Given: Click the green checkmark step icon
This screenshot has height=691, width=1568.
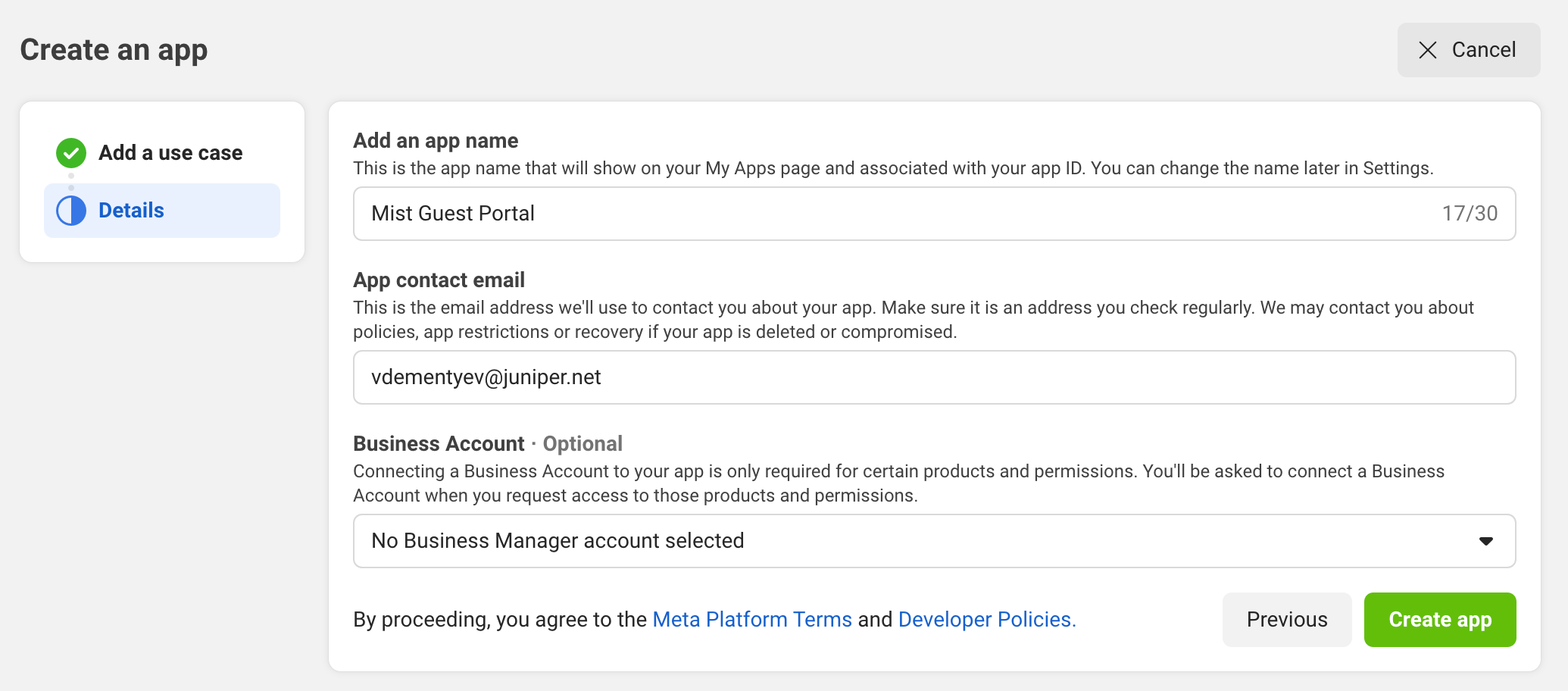Looking at the screenshot, I should [71, 153].
